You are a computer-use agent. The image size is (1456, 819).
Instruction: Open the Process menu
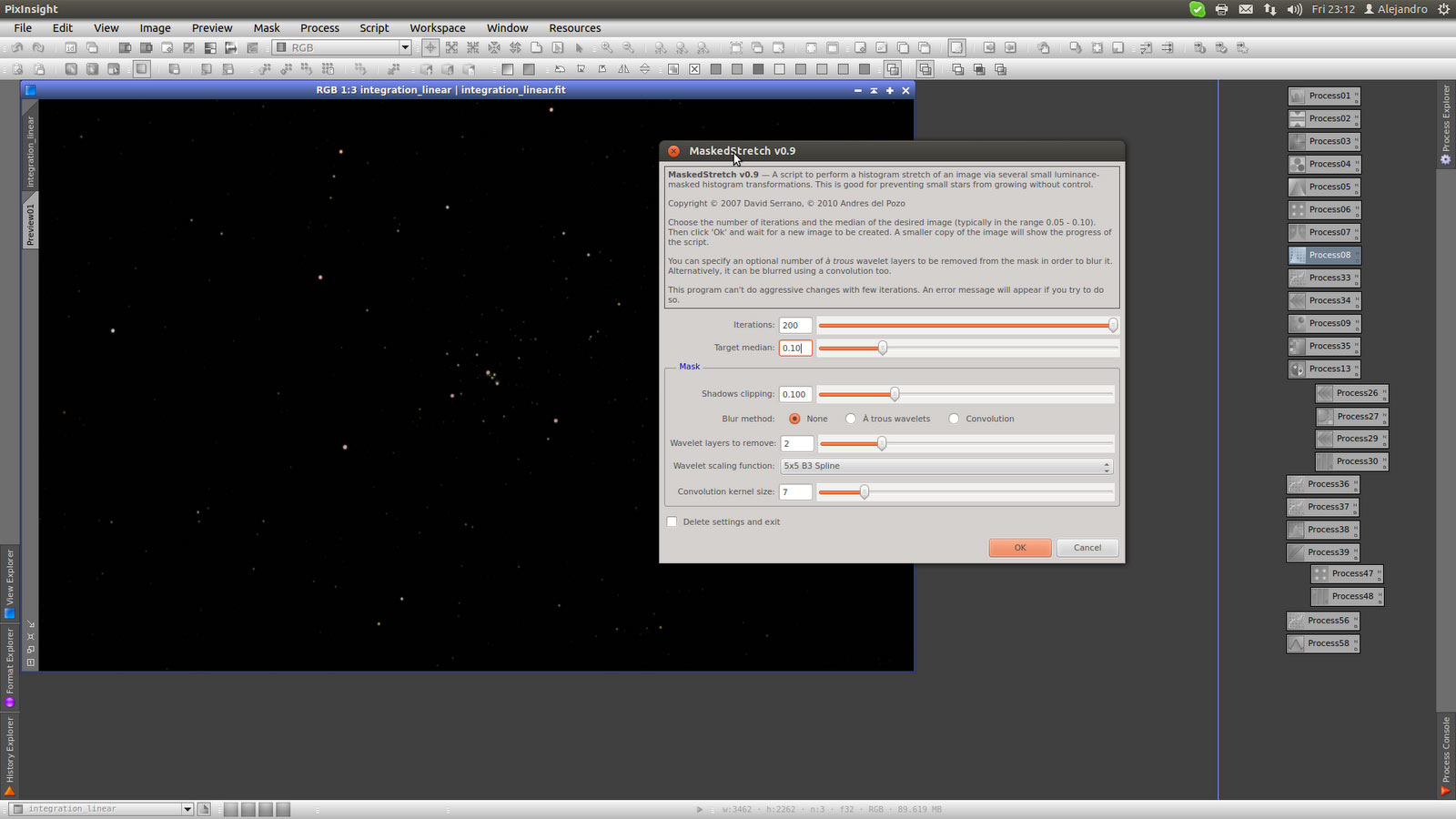pyautogui.click(x=319, y=28)
